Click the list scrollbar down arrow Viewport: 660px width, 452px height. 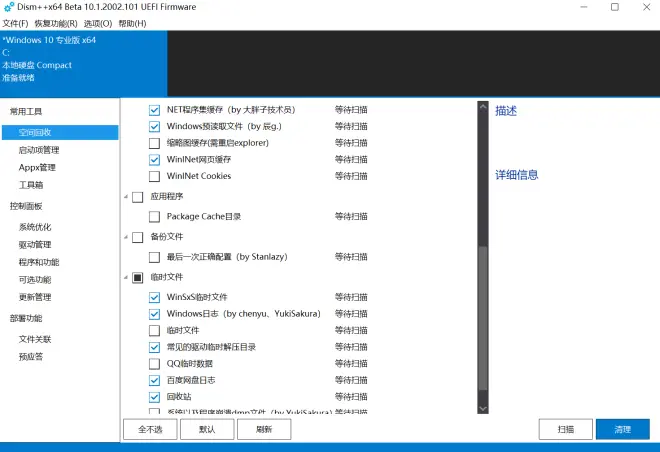coord(483,408)
